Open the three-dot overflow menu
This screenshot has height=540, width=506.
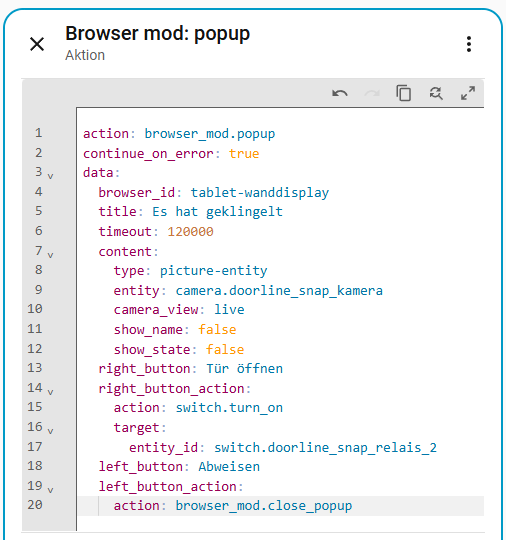pos(468,44)
